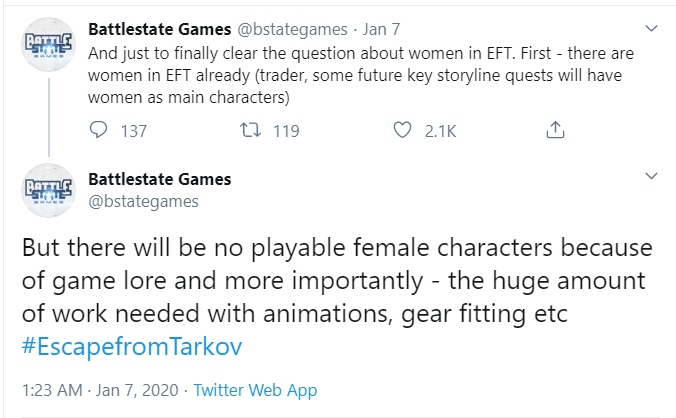Screen dimensions: 676x418
Task: Click the 137 replies count
Action: pos(133,130)
